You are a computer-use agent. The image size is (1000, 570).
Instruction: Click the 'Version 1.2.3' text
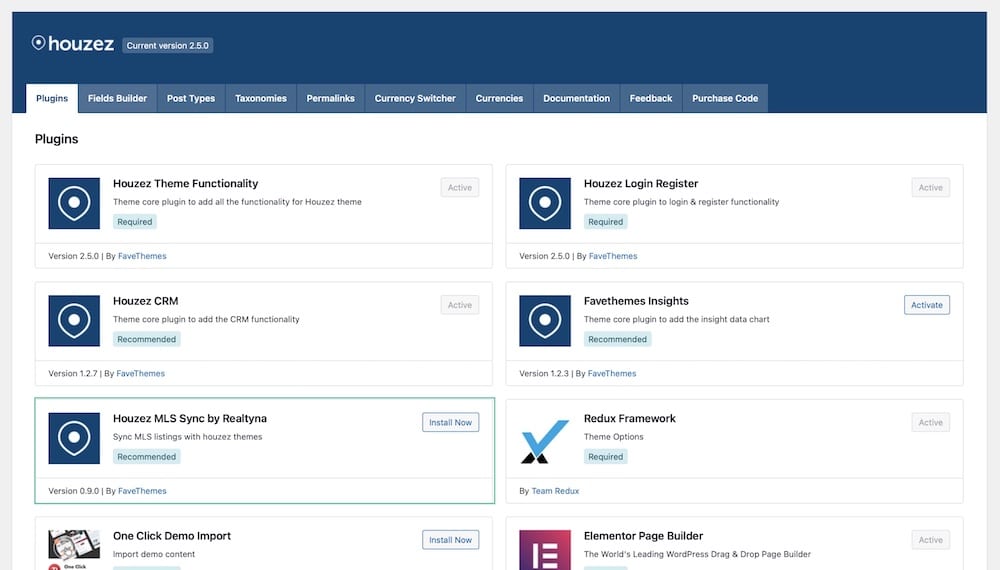tap(544, 373)
